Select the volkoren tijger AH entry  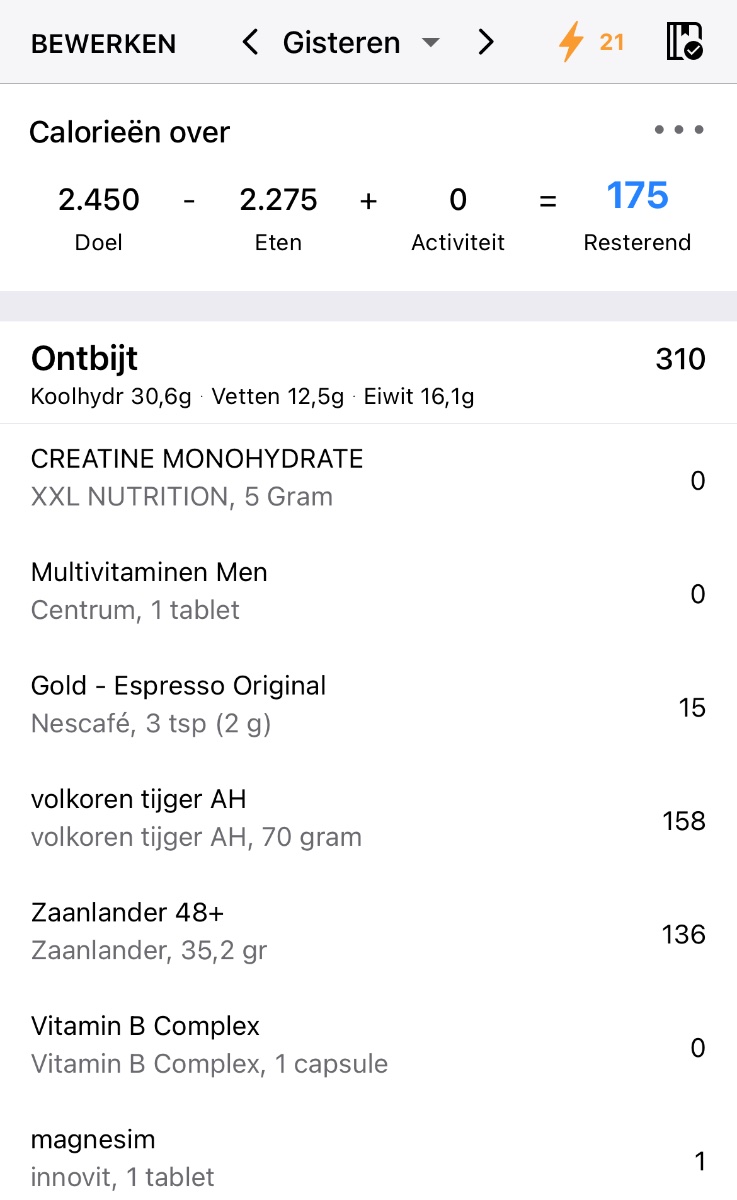196,817
